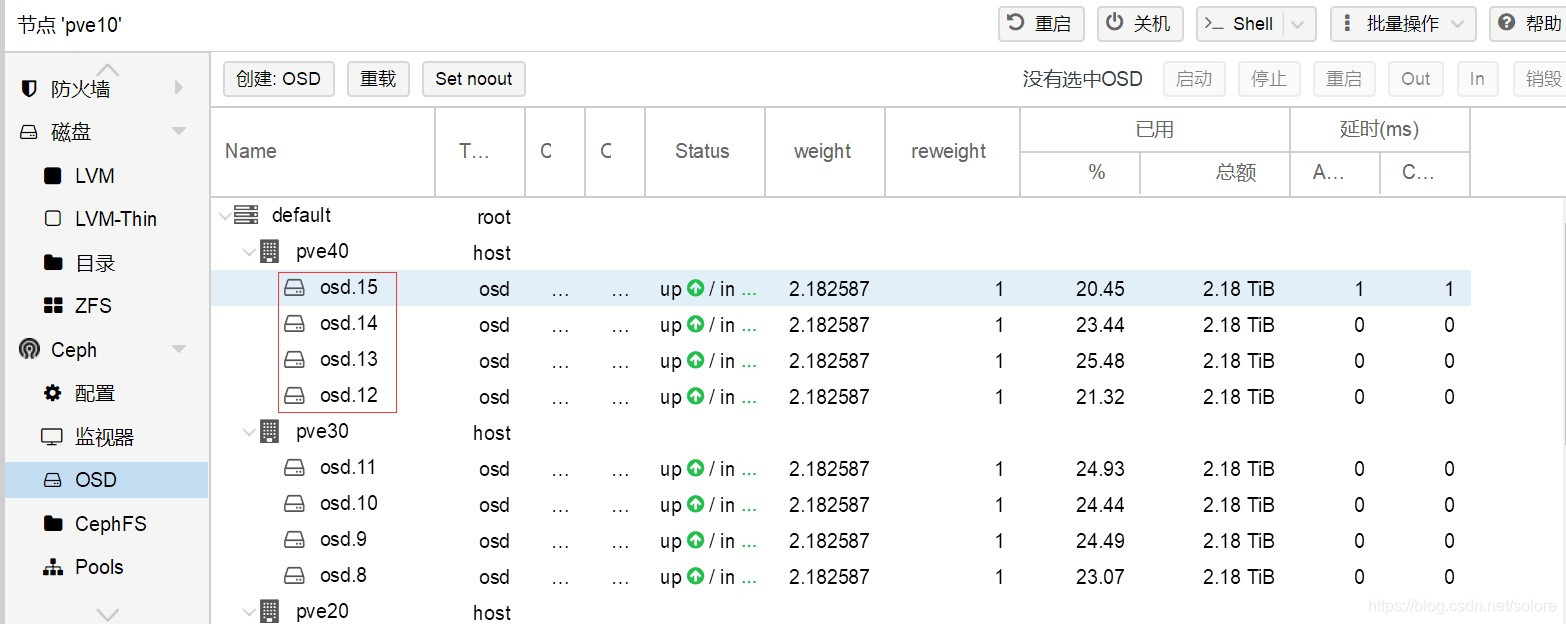
Task: Click the firewall shield icon in sidebar
Action: (29, 88)
